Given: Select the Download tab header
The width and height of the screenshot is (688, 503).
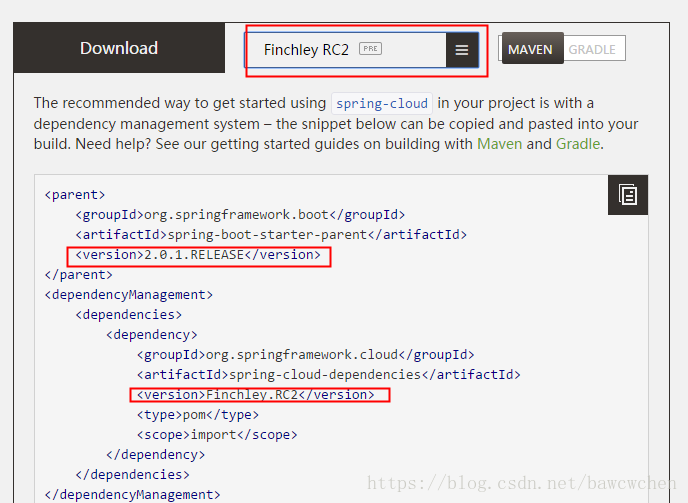Looking at the screenshot, I should tap(119, 48).
